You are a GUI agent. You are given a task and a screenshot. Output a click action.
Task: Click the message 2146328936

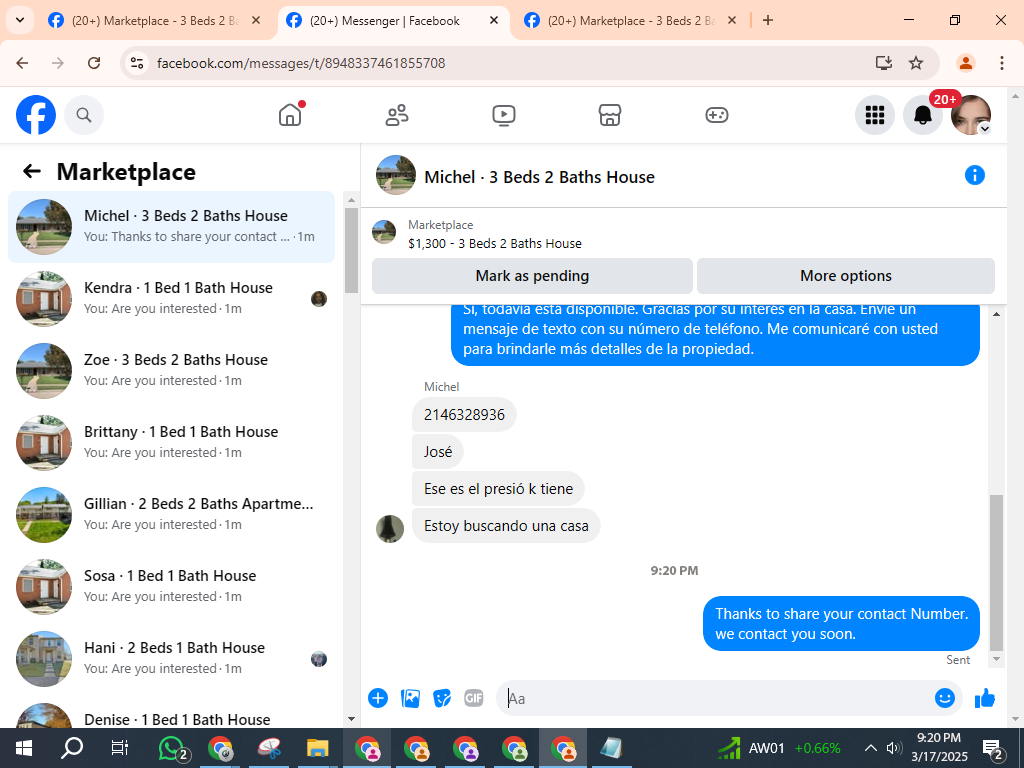pos(464,415)
